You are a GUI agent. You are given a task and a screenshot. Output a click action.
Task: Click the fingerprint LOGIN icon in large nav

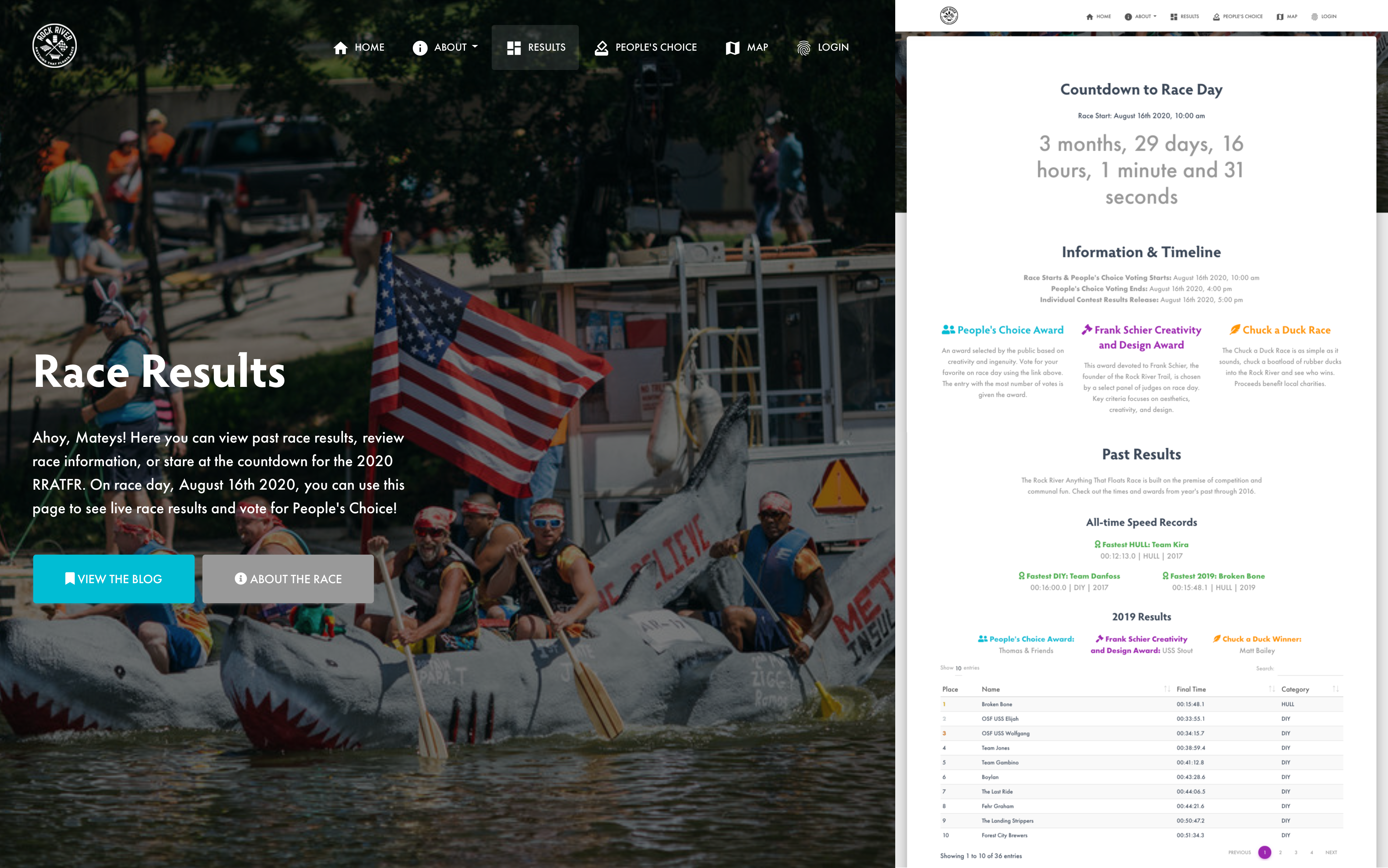pos(803,48)
